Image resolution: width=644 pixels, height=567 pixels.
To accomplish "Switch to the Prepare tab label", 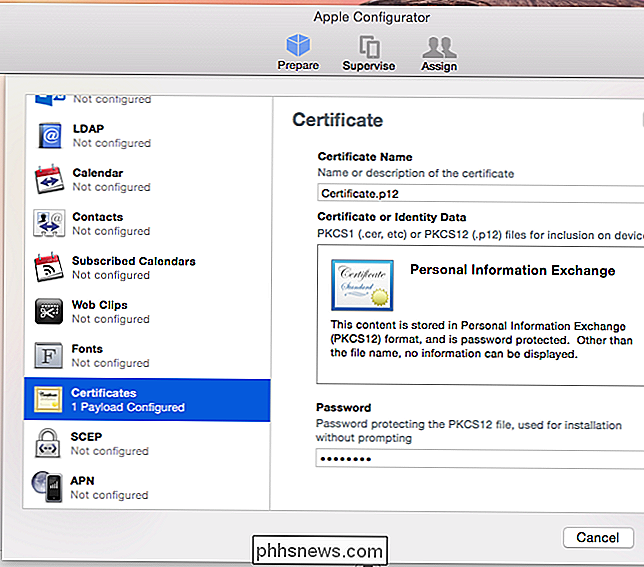I will (x=298, y=65).
